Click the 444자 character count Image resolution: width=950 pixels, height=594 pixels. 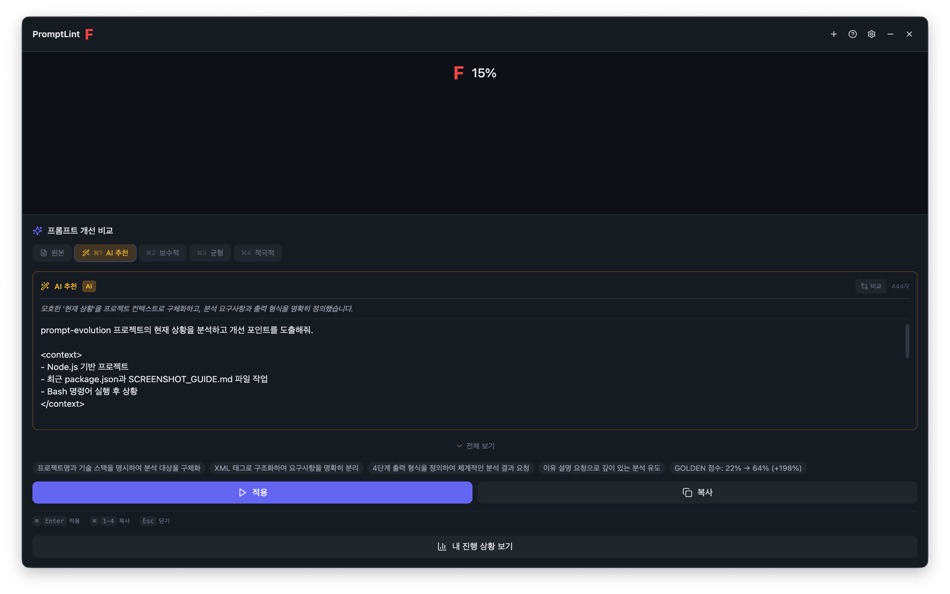(x=900, y=286)
